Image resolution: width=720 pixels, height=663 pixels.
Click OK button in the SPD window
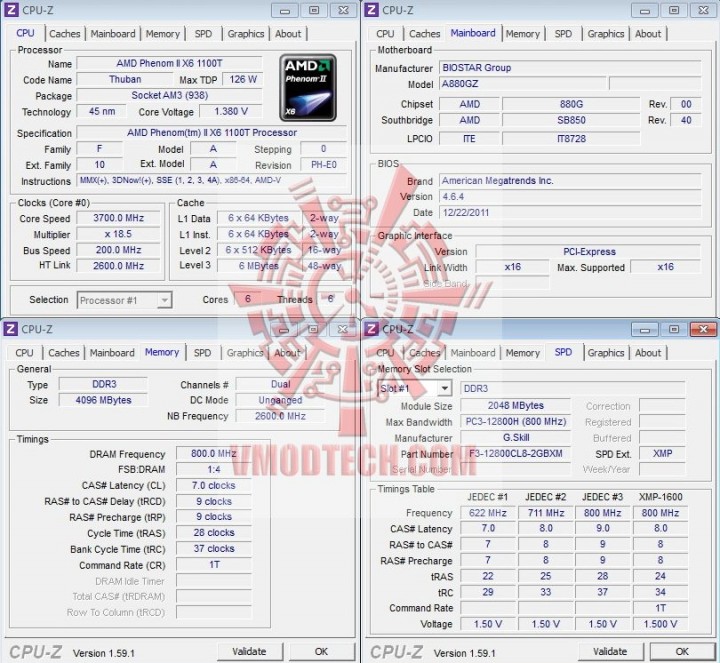coord(682,652)
